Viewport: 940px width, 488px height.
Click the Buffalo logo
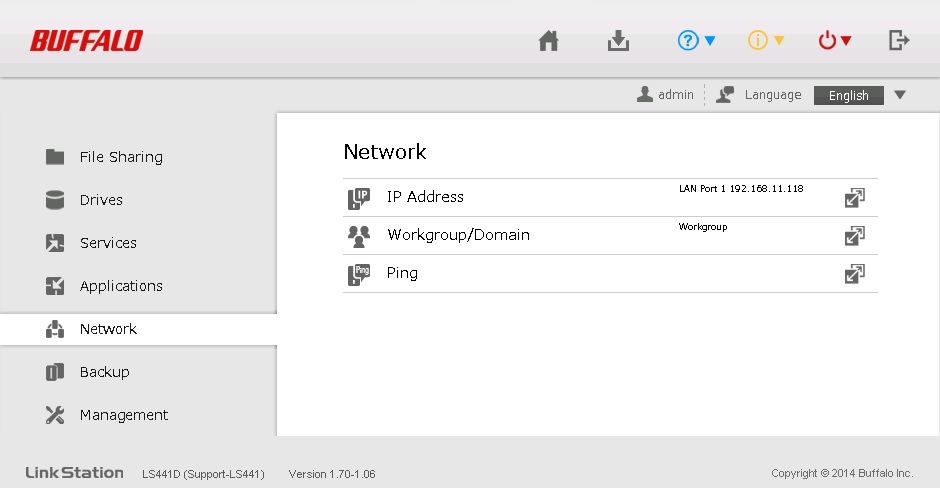pos(86,41)
